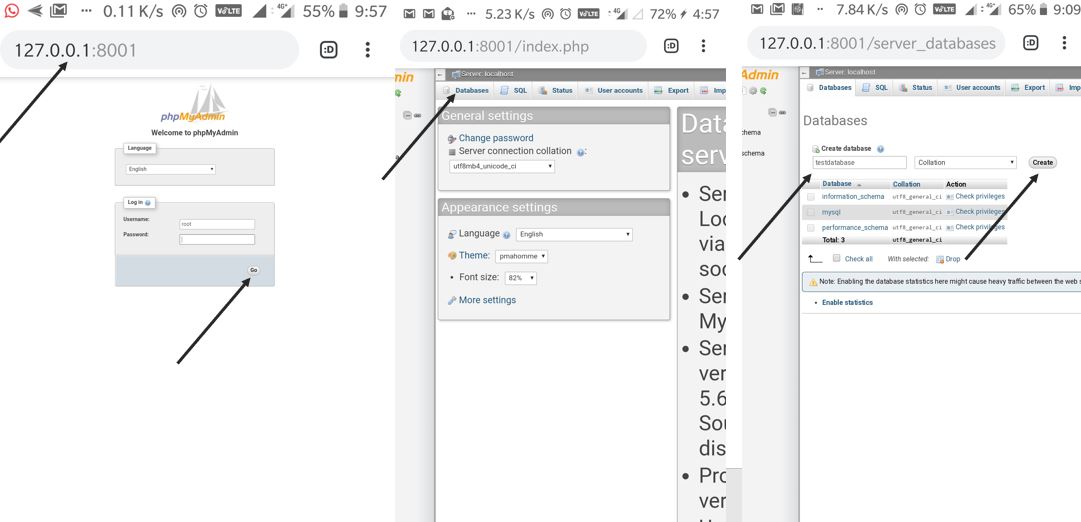Collapse navigation panel arrow on index.php page

[441, 74]
